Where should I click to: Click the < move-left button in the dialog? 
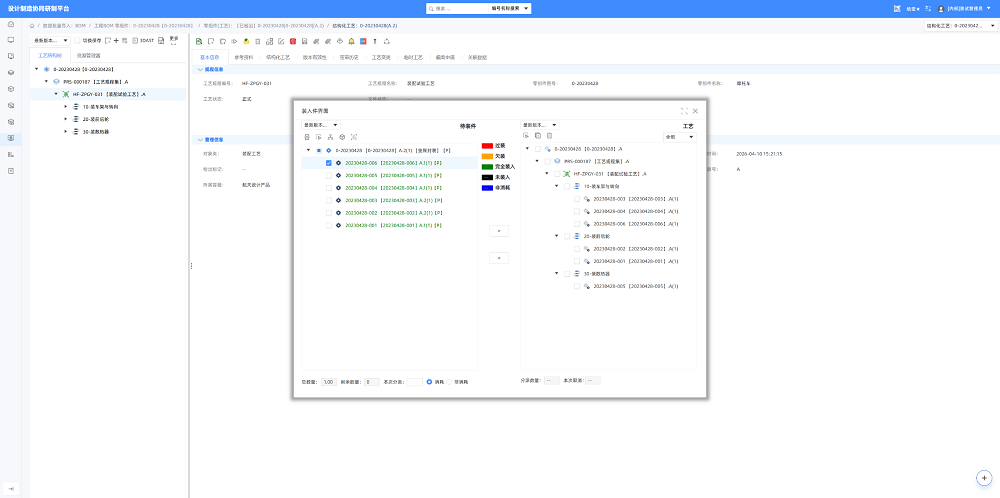tap(499, 258)
